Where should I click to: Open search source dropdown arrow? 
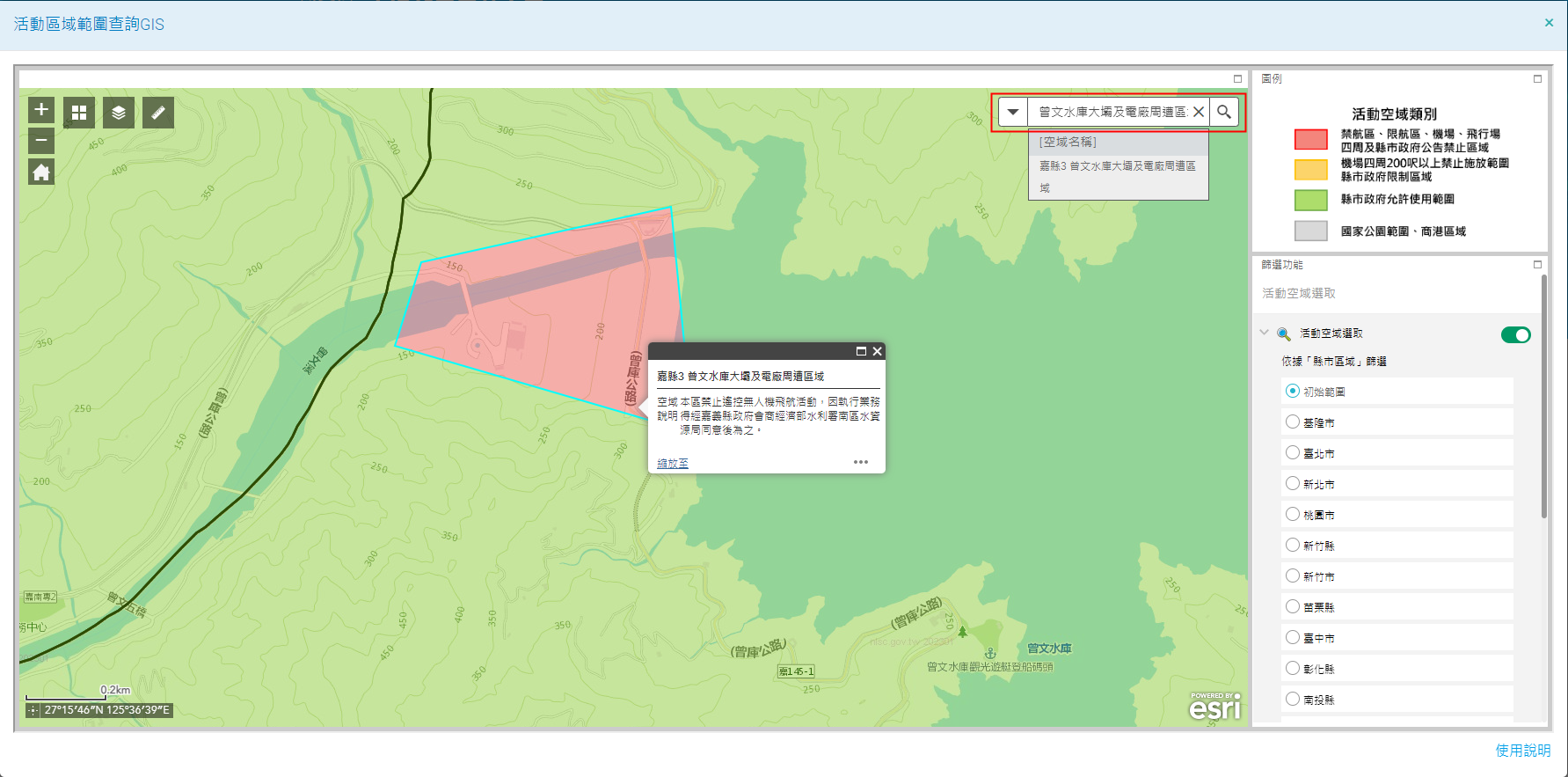[1013, 112]
